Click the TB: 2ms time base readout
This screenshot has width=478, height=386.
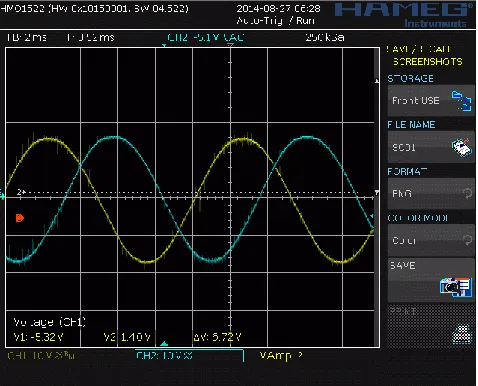(26, 37)
